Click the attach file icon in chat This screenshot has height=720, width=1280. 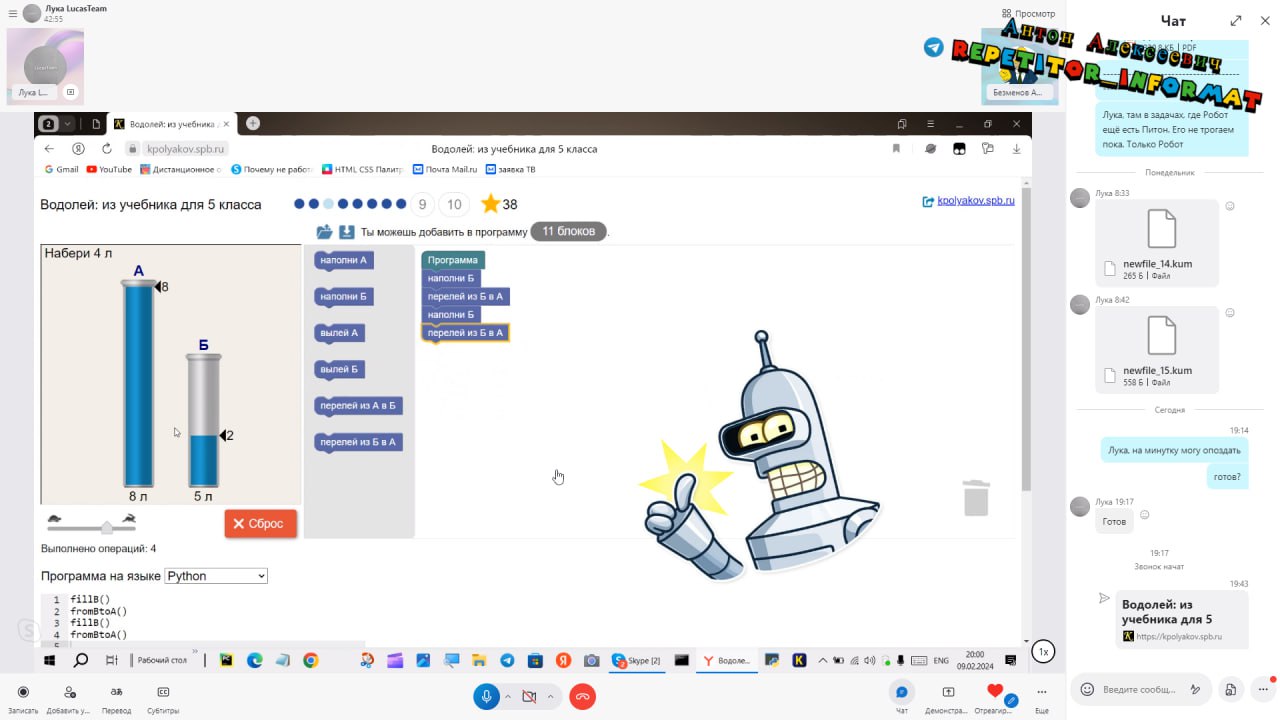pyautogui.click(x=1231, y=689)
